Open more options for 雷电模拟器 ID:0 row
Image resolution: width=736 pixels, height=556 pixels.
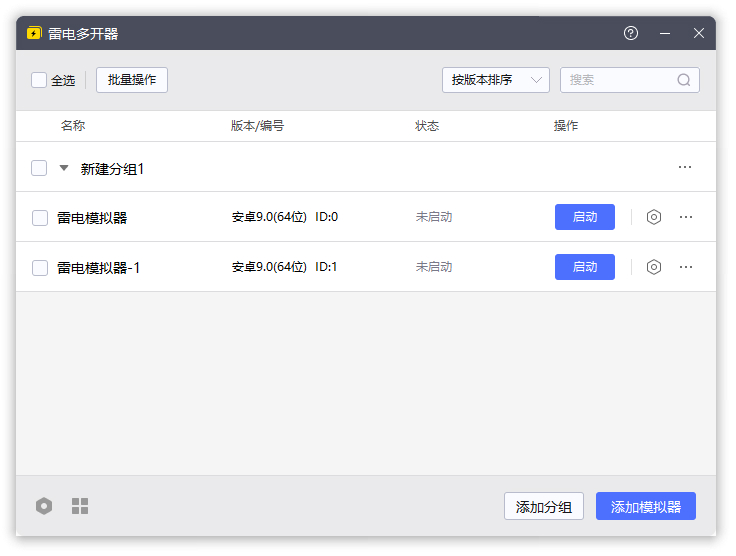coord(686,217)
